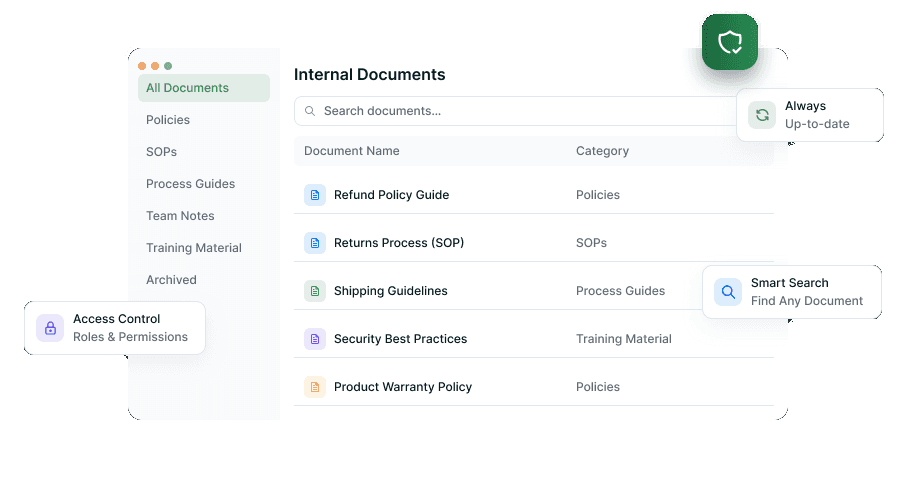
Task: Select All Documents in the sidebar
Action: tap(204, 88)
